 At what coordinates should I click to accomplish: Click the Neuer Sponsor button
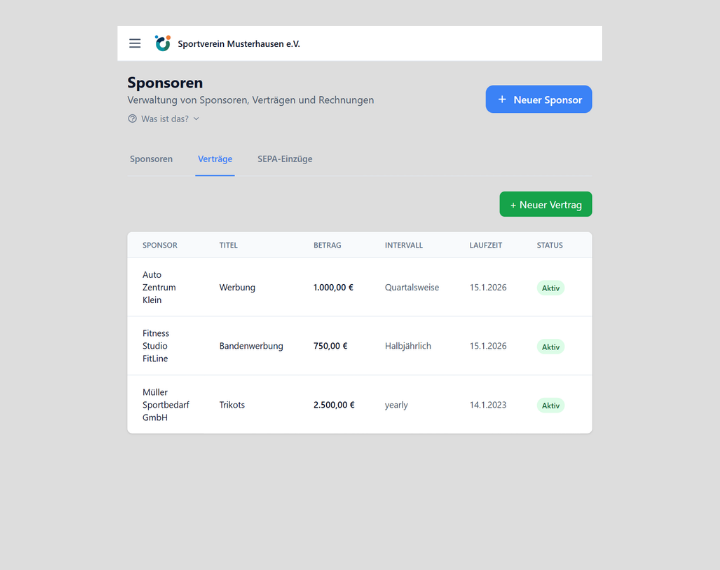coord(538,100)
